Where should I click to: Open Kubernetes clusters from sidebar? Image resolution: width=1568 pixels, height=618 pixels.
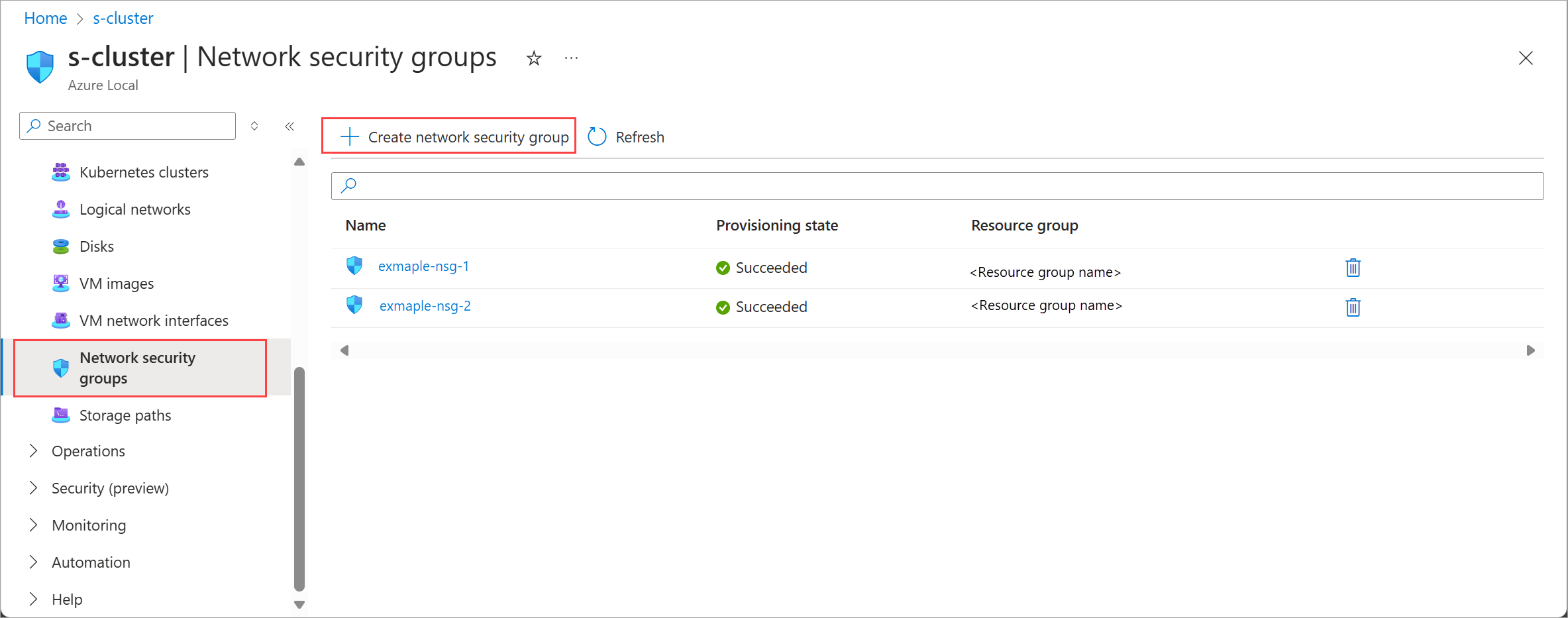[x=144, y=172]
